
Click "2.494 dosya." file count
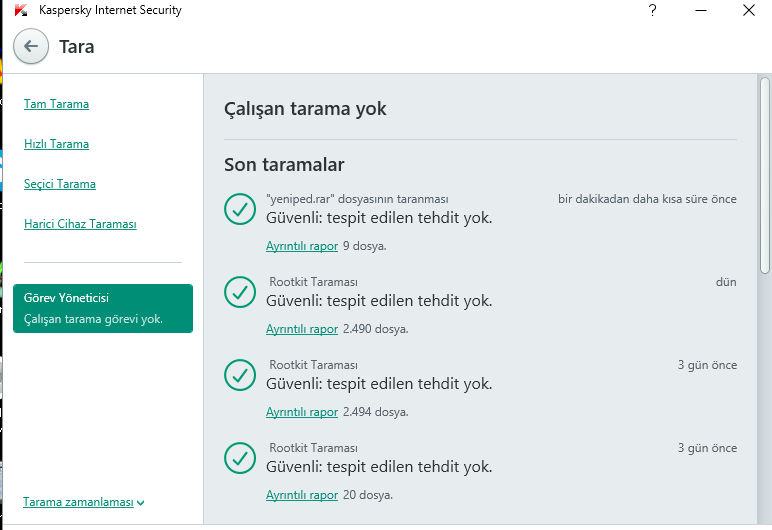[x=376, y=412]
